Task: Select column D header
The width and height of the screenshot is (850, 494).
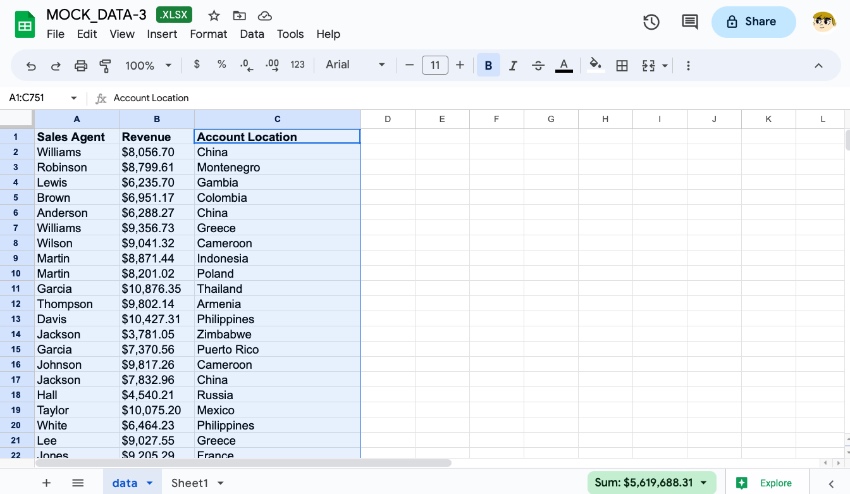Action: 388,119
